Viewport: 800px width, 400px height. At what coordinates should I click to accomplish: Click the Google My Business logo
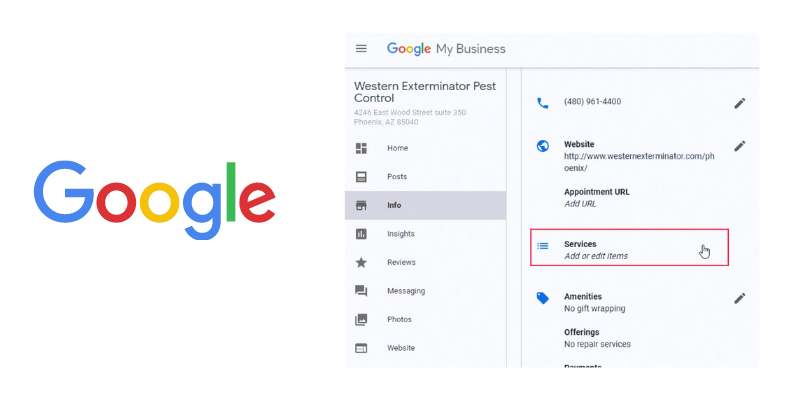click(446, 49)
